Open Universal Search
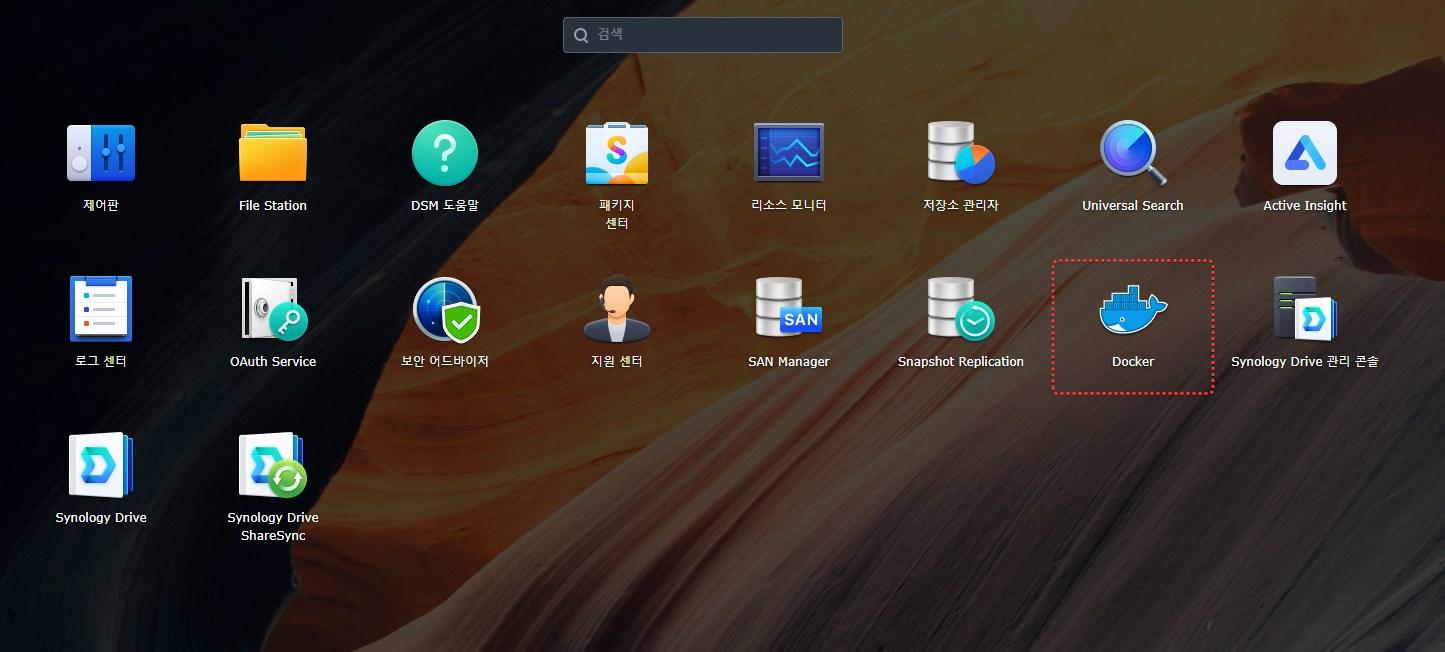The height and width of the screenshot is (652, 1445). (1132, 152)
